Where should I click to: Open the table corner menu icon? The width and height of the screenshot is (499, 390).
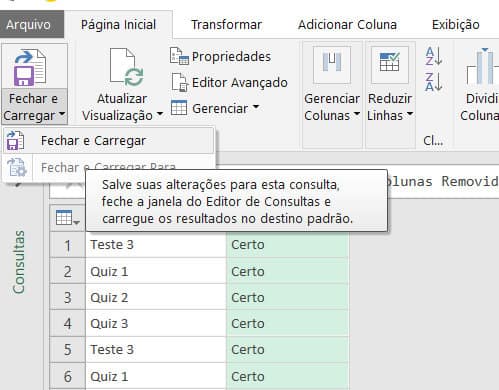tap(67, 218)
